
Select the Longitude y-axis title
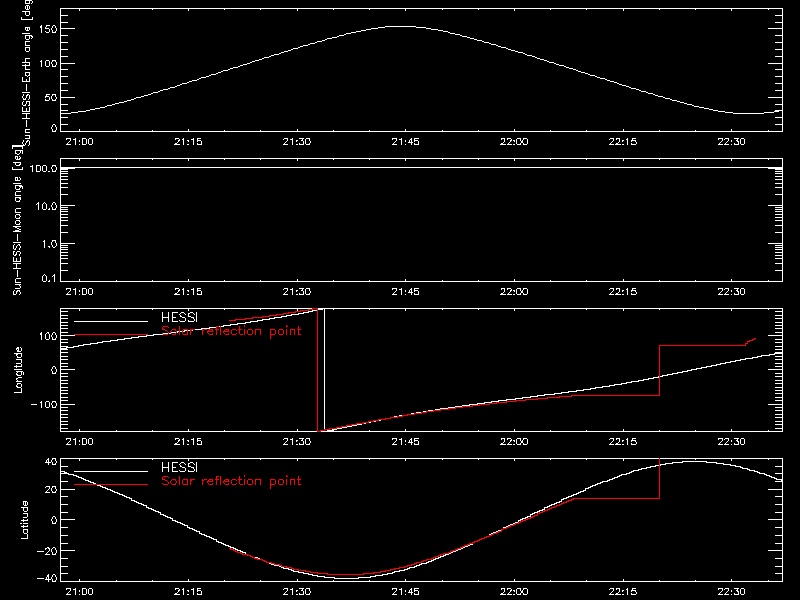18,370
